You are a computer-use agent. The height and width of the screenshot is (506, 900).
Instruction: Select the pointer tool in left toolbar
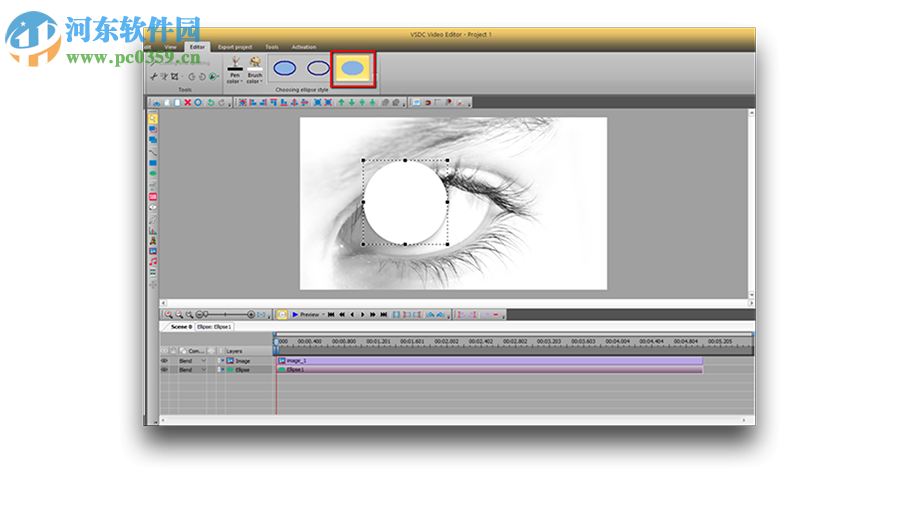click(153, 118)
